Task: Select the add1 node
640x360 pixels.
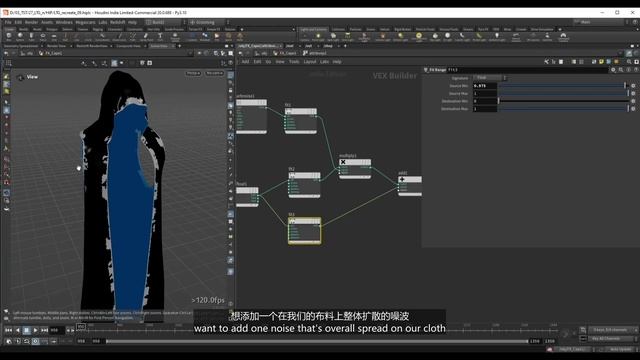Action: click(410, 186)
